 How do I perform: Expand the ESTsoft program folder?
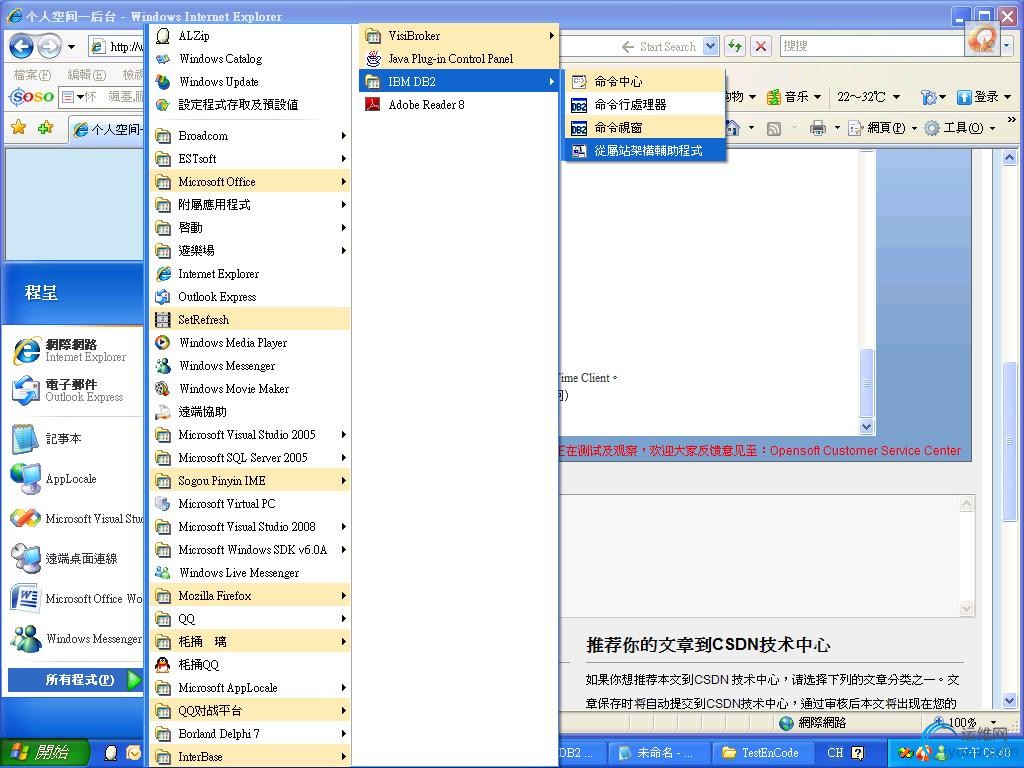point(250,159)
